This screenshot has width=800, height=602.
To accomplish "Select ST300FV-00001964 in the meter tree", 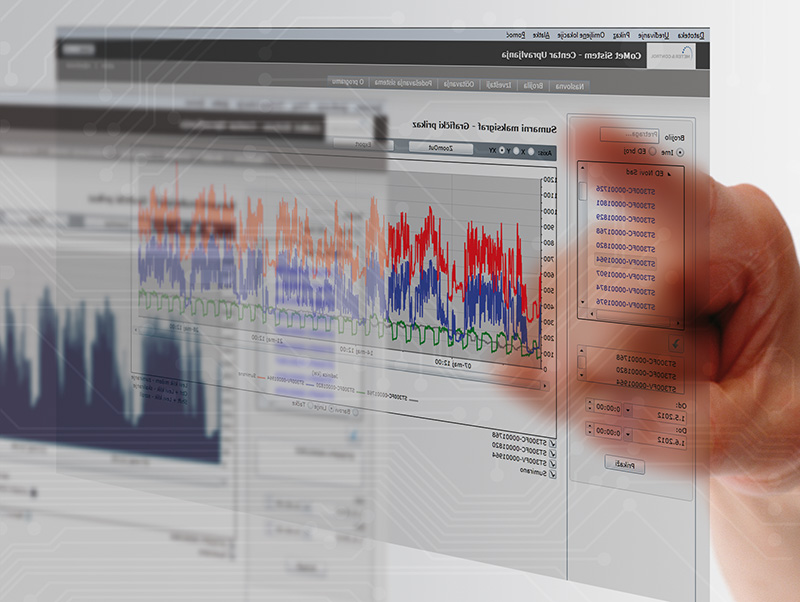I will pyautogui.click(x=626, y=261).
